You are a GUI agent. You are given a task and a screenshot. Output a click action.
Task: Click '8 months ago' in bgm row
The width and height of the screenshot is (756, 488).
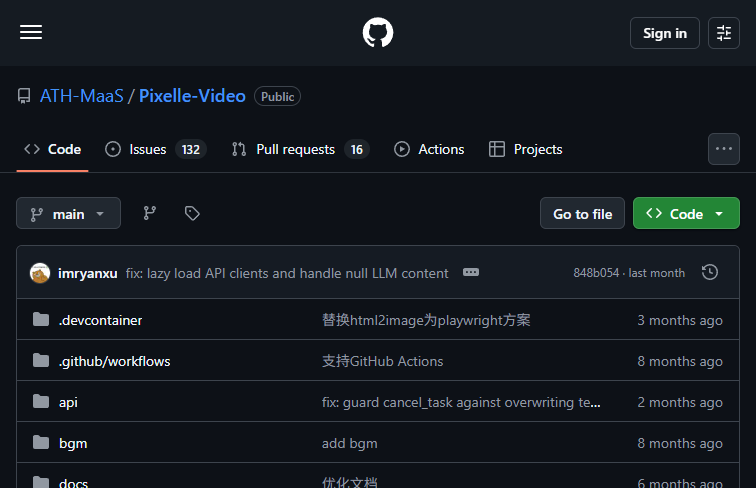pos(680,443)
